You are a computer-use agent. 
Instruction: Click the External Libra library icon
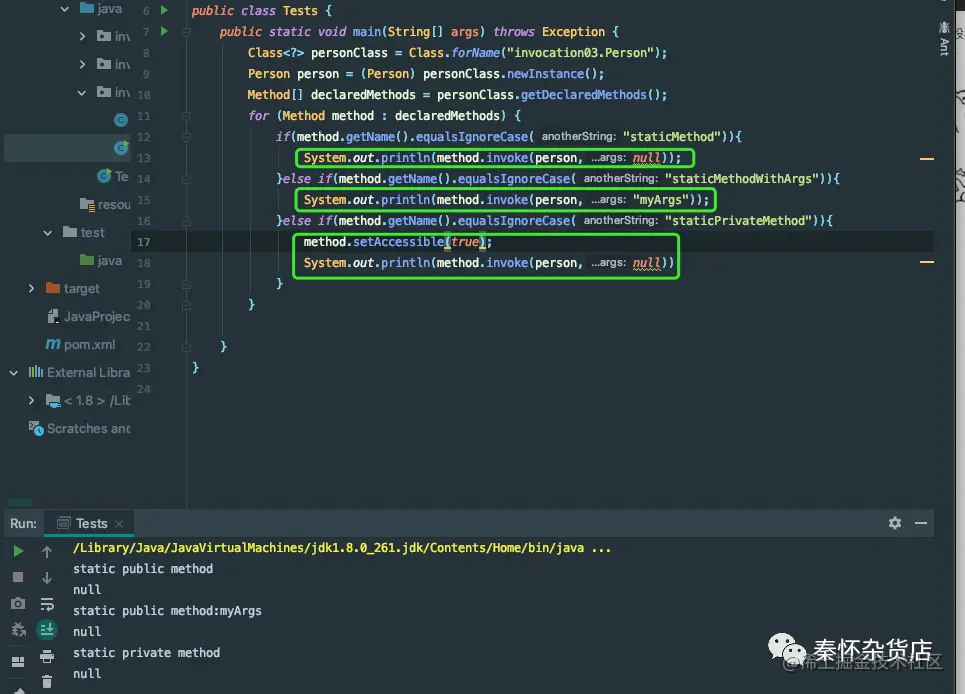36,372
